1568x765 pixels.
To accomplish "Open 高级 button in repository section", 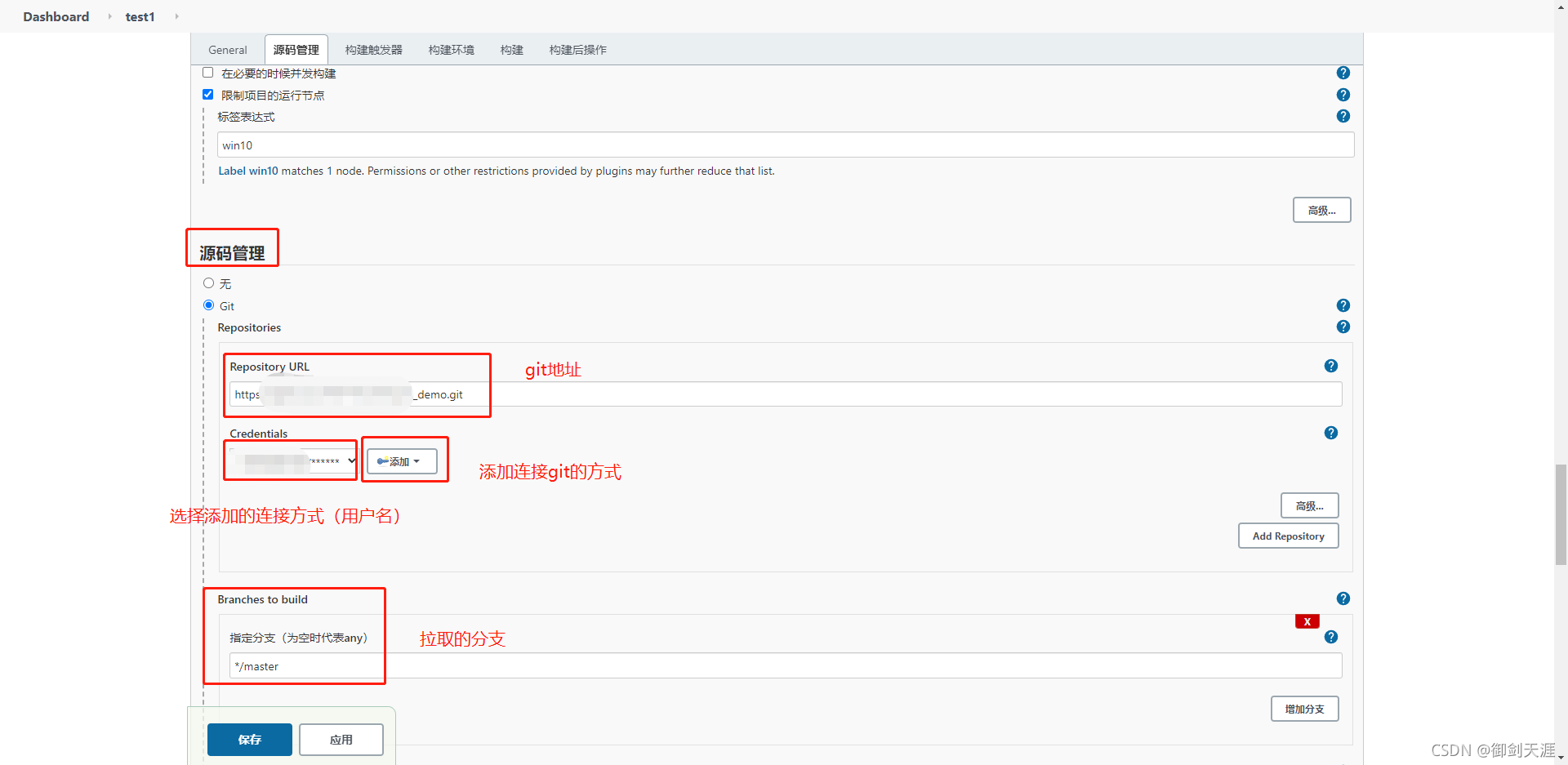I will [1309, 505].
